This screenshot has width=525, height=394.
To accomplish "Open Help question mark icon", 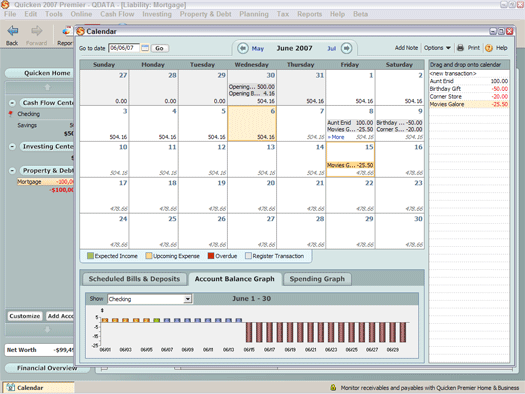I will pyautogui.click(x=489, y=48).
